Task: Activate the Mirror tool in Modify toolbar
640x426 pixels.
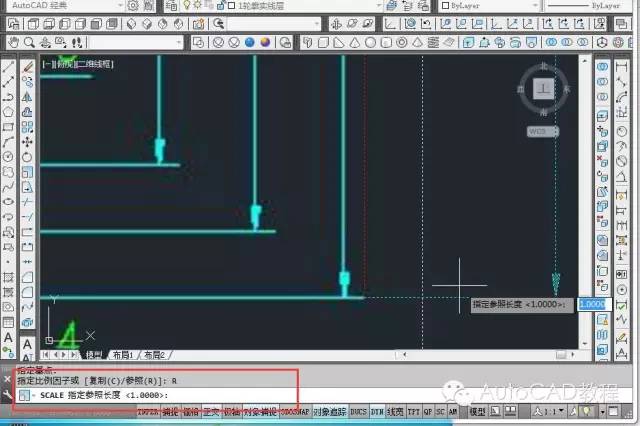Action: (x=27, y=97)
